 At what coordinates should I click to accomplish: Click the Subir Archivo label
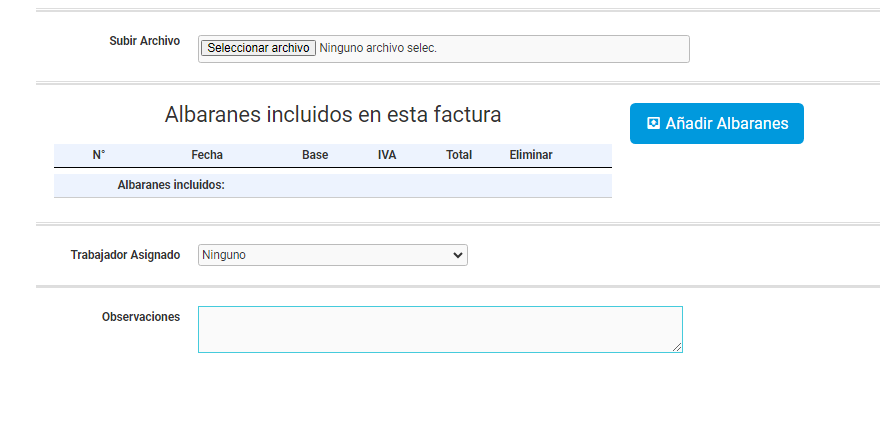pos(145,41)
